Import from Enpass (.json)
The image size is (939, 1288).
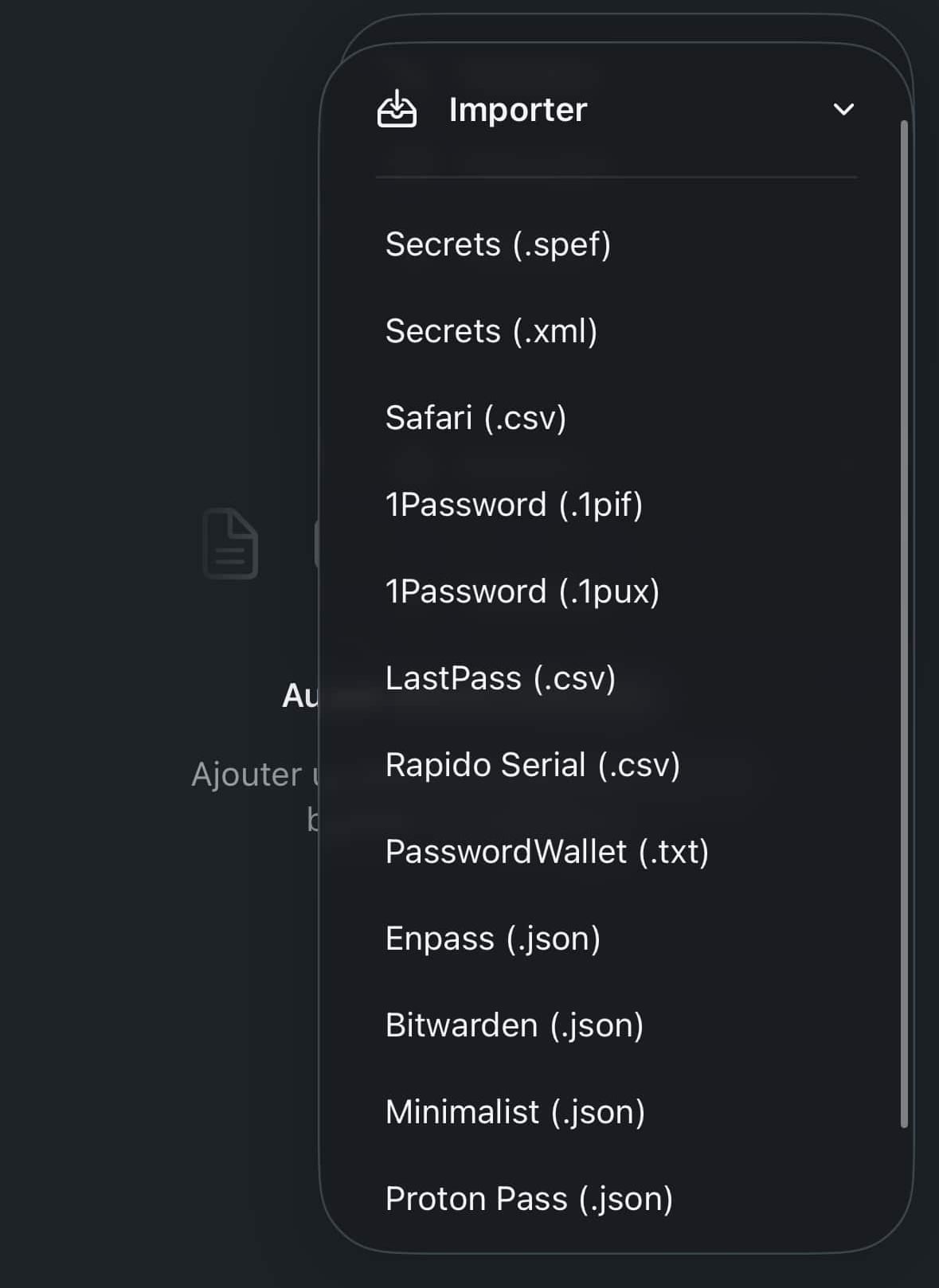494,938
